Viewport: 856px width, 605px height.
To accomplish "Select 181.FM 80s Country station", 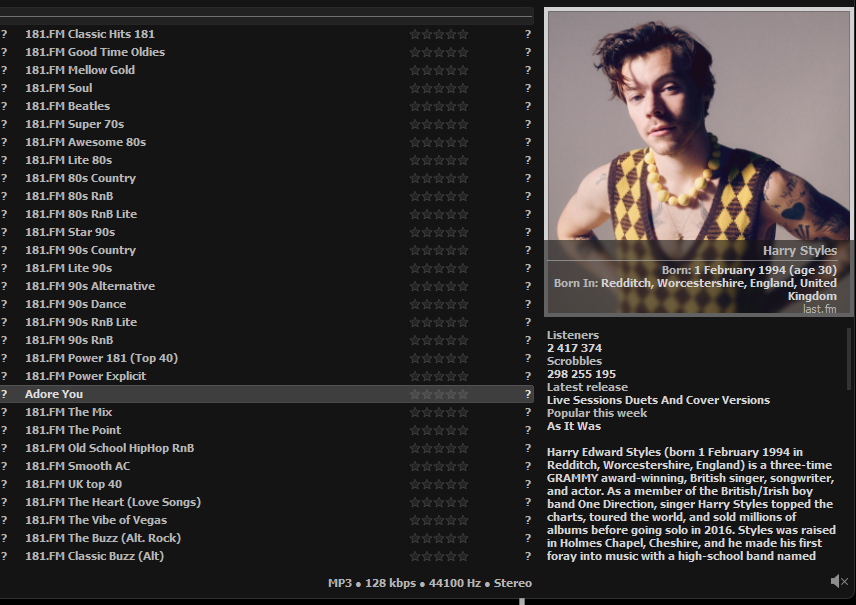I will click(267, 178).
